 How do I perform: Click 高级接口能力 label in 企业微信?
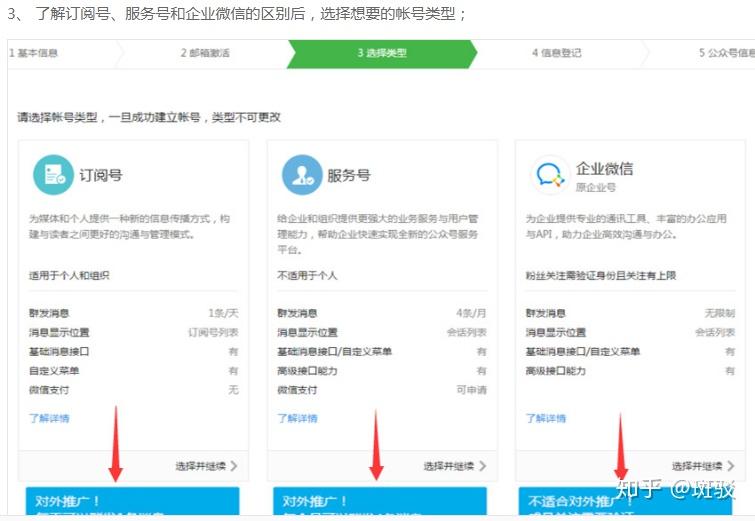[556, 371]
